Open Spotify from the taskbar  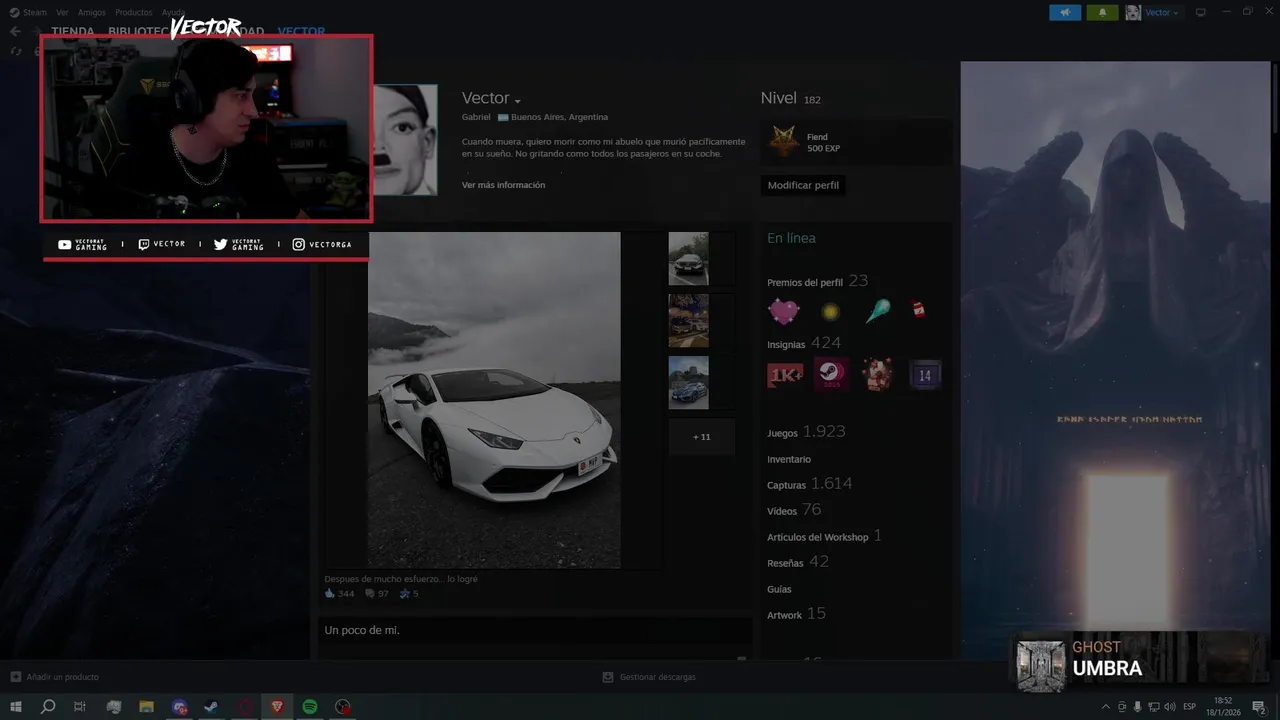tap(310, 706)
